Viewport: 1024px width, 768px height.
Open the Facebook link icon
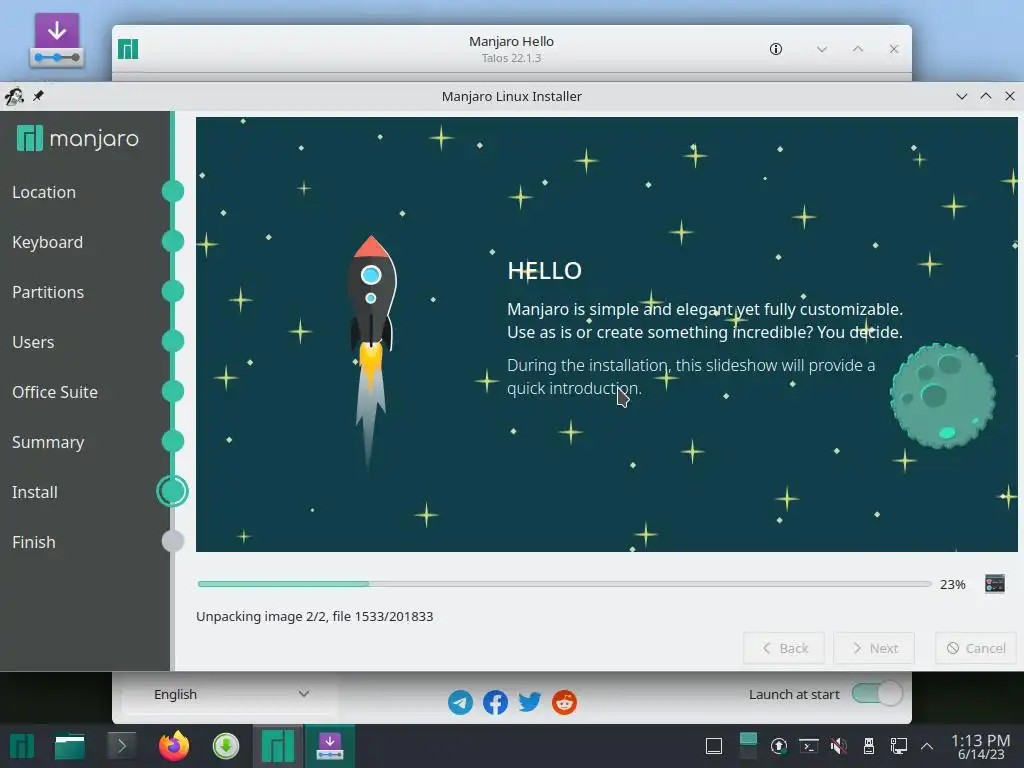pos(495,703)
